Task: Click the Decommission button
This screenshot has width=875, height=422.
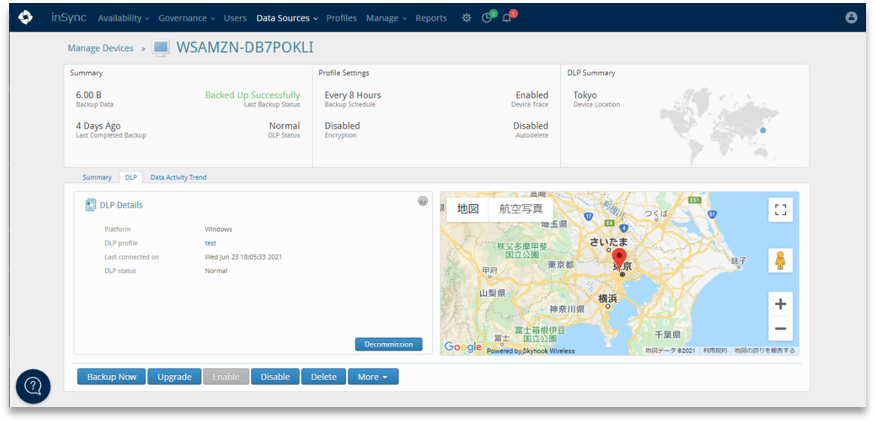Action: coord(388,344)
